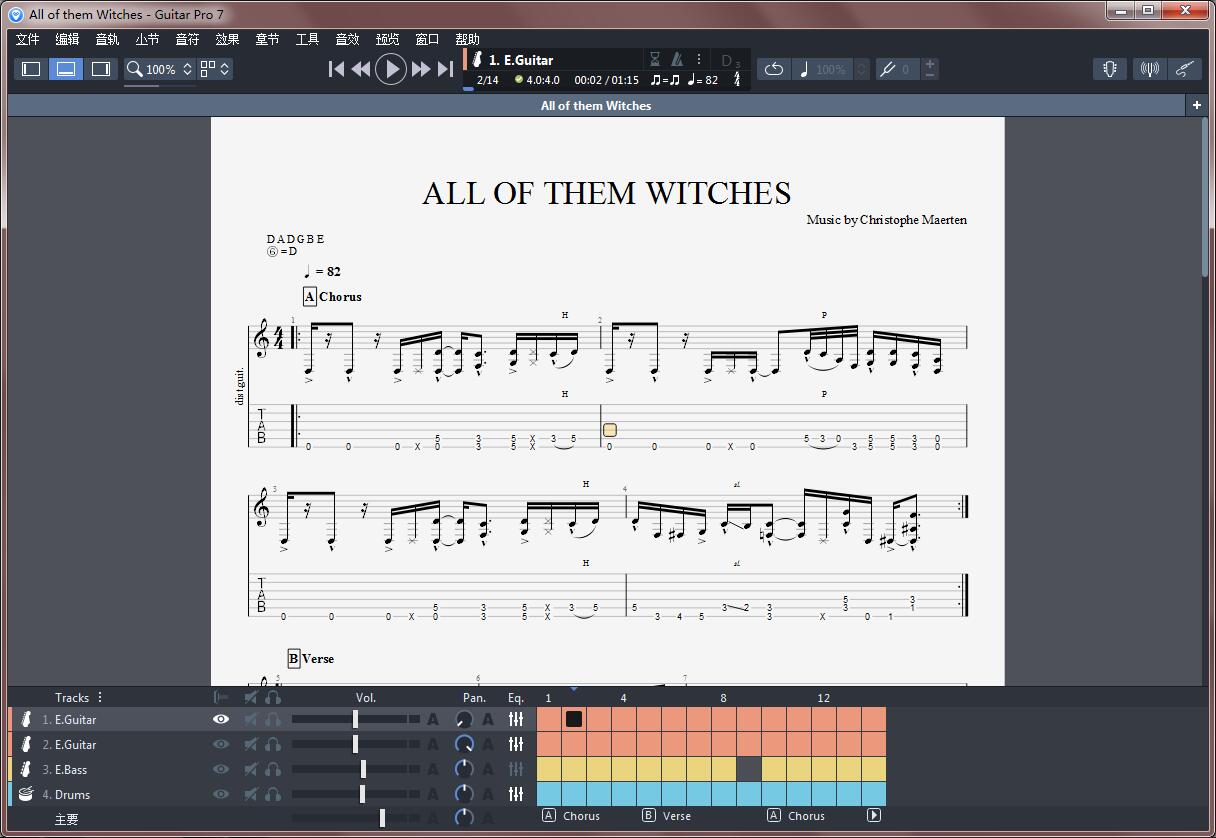Open the Eq mixer controls for Drums track
The width and height of the screenshot is (1216, 838).
[x=515, y=795]
